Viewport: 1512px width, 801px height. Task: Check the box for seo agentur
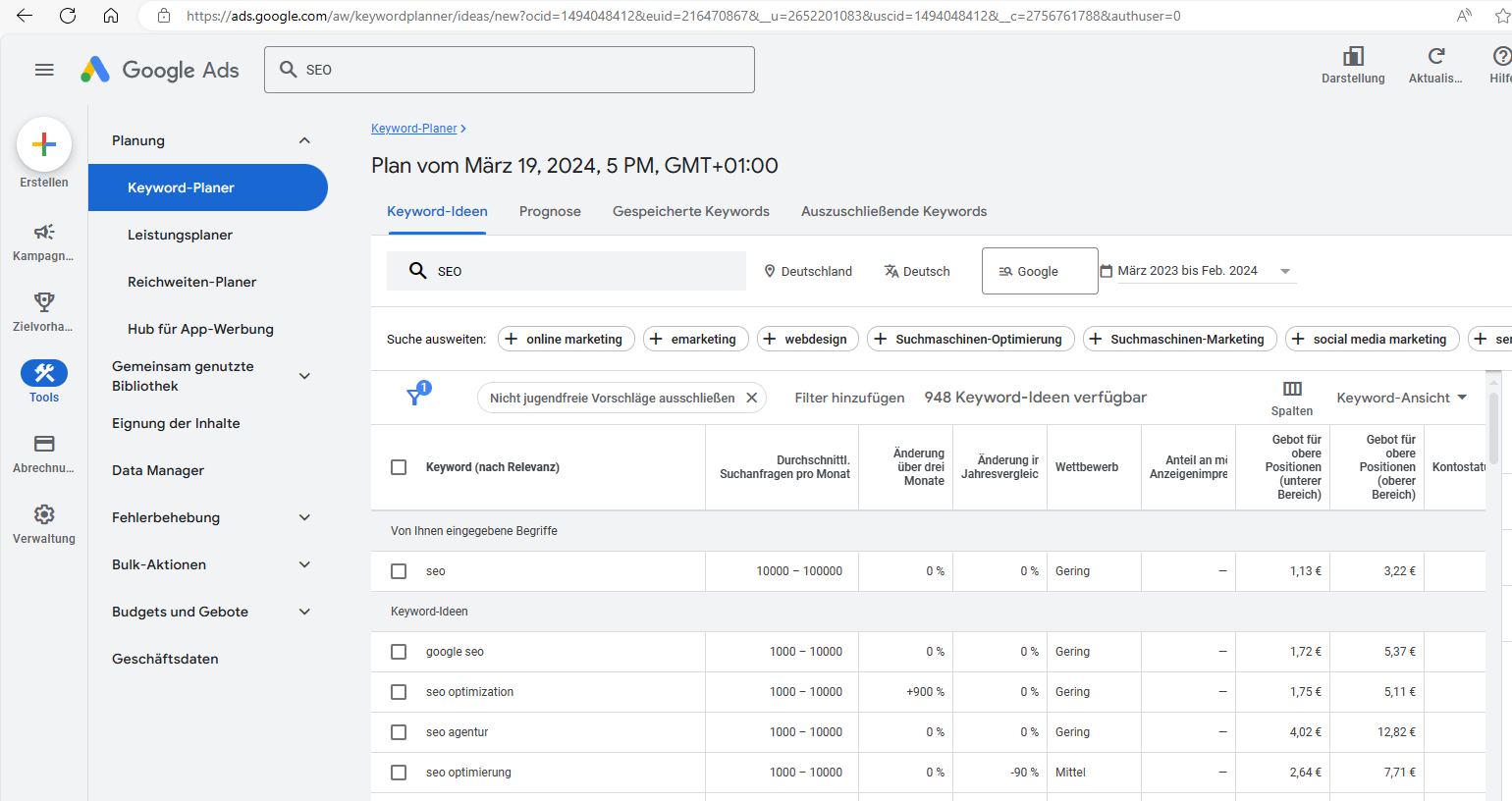click(x=399, y=732)
